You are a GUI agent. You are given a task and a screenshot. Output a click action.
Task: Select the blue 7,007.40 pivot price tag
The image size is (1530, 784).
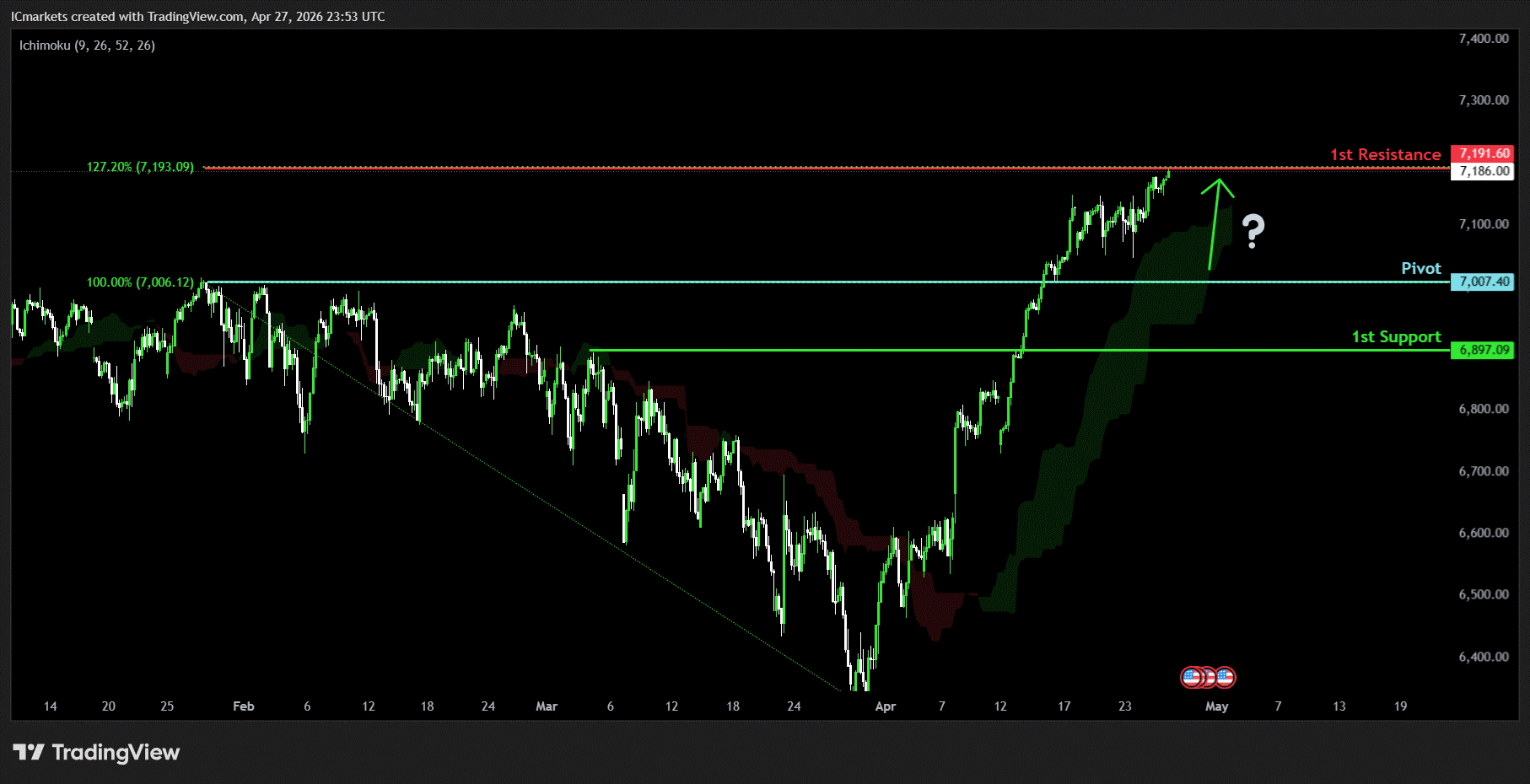[x=1482, y=282]
